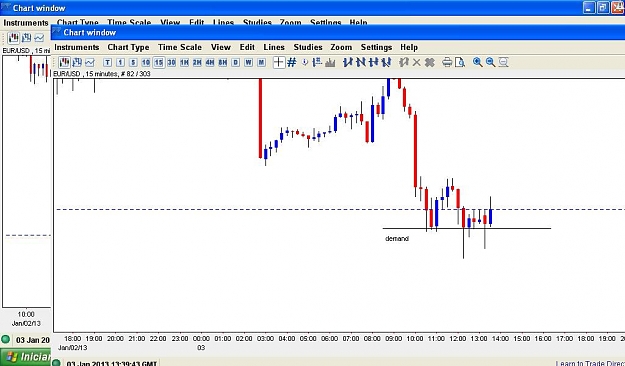Open the Lines menu in front window
The width and height of the screenshot is (625, 366).
click(274, 47)
